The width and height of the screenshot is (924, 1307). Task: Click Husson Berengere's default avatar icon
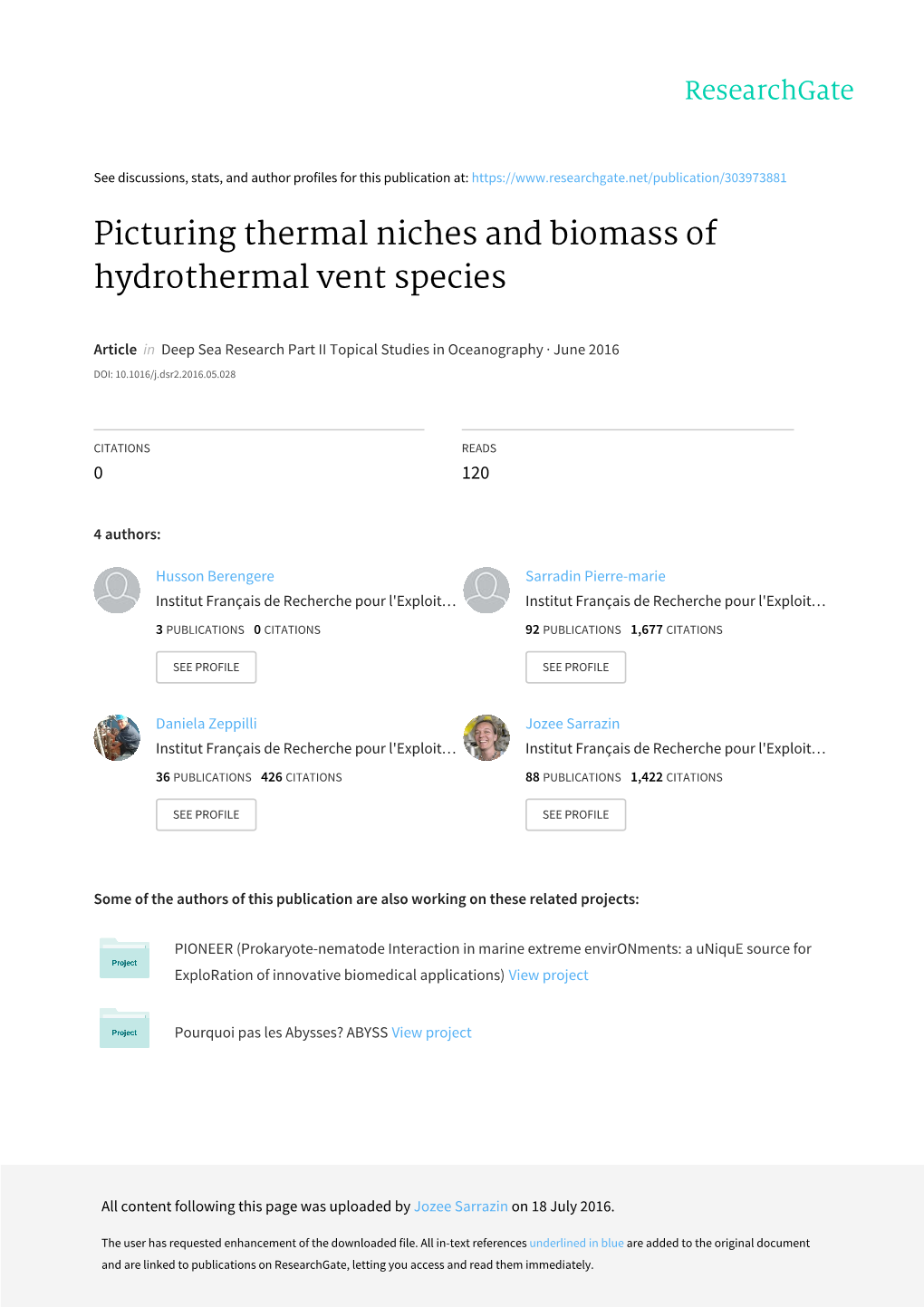[117, 591]
